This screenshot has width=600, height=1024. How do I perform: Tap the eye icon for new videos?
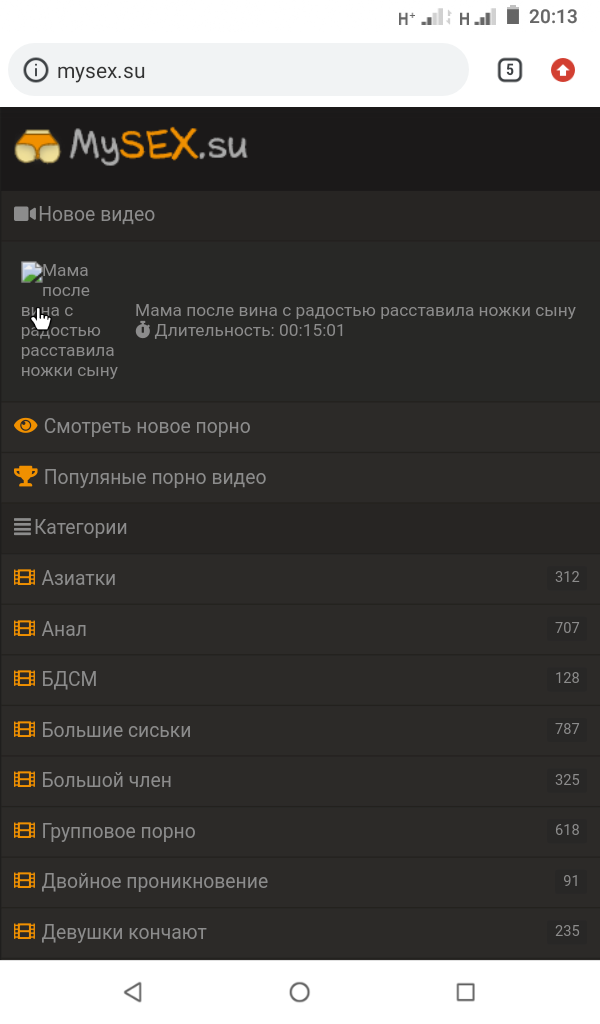coord(26,426)
